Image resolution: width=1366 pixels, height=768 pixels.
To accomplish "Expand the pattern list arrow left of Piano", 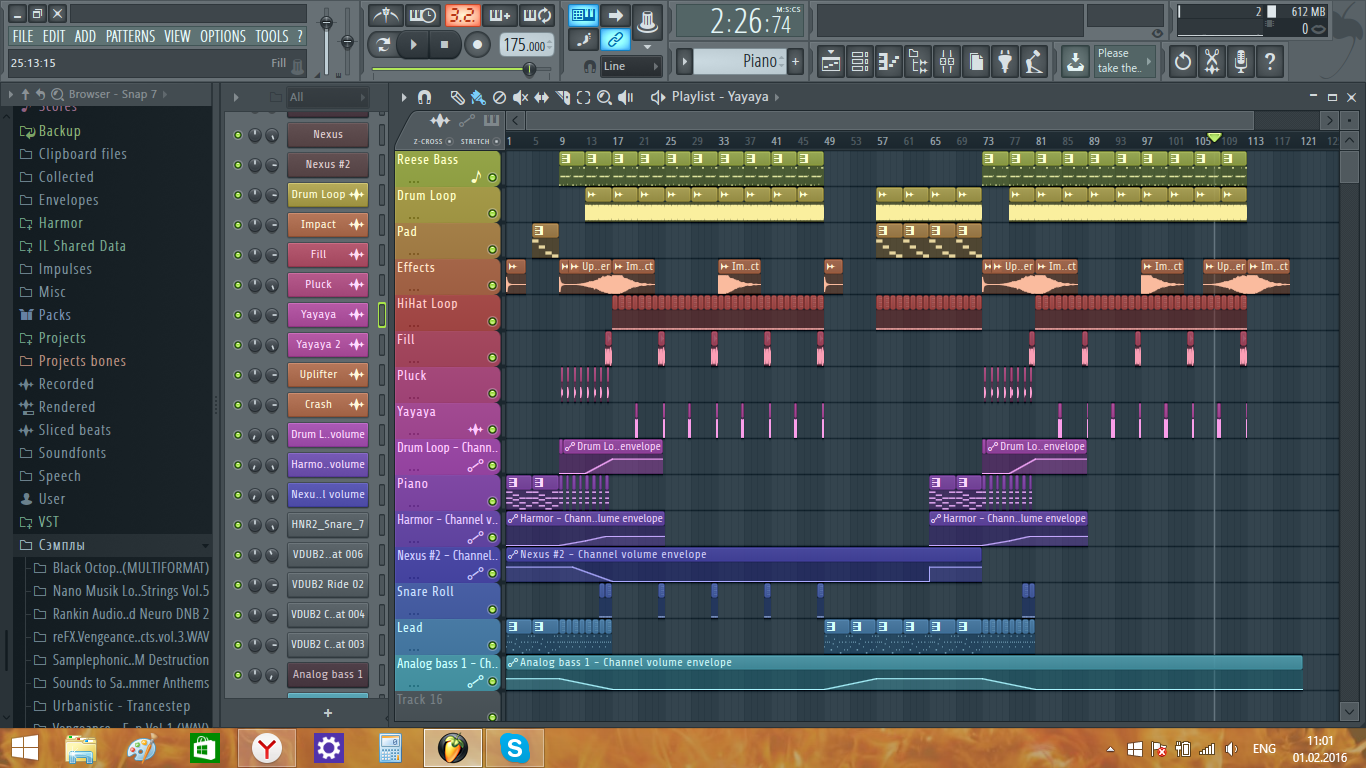I will (x=684, y=61).
